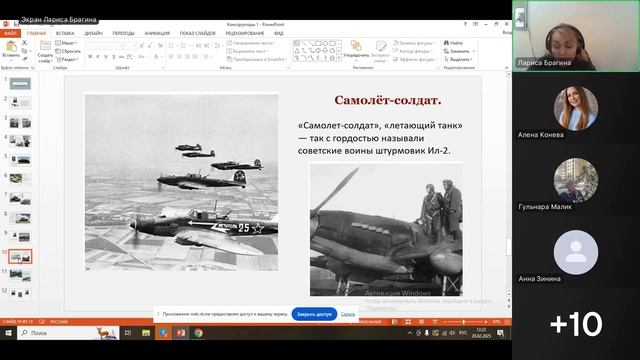Viewport: 640px width, 360px height.
Task: Open PowerPoint from the Windows taskbar
Action: tap(181, 333)
